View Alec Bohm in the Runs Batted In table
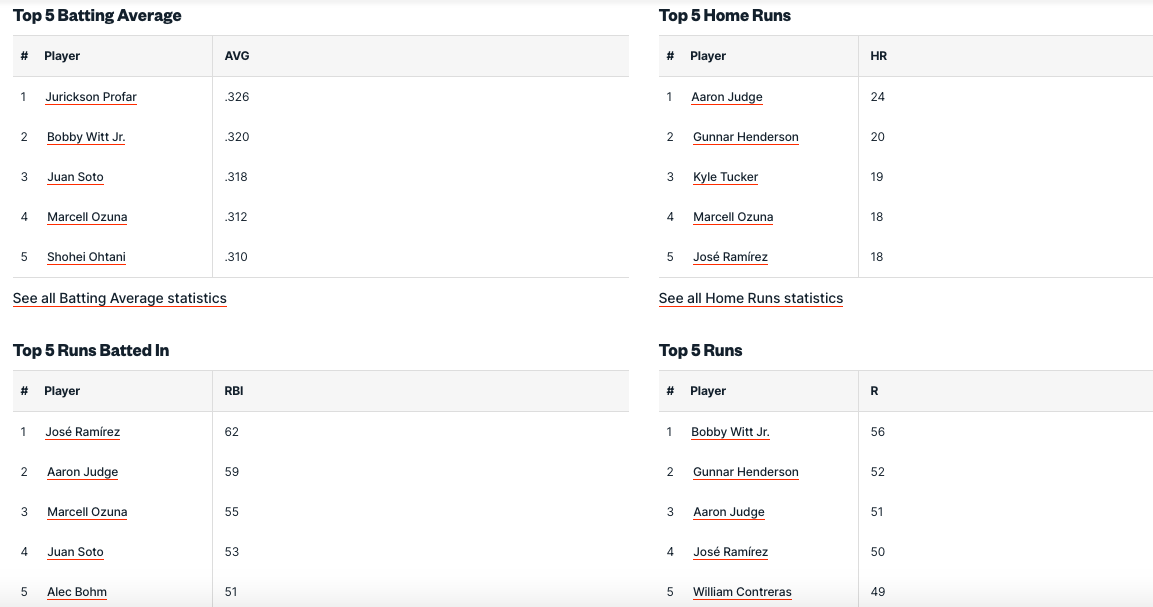Image resolution: width=1153 pixels, height=607 pixels. coord(77,592)
